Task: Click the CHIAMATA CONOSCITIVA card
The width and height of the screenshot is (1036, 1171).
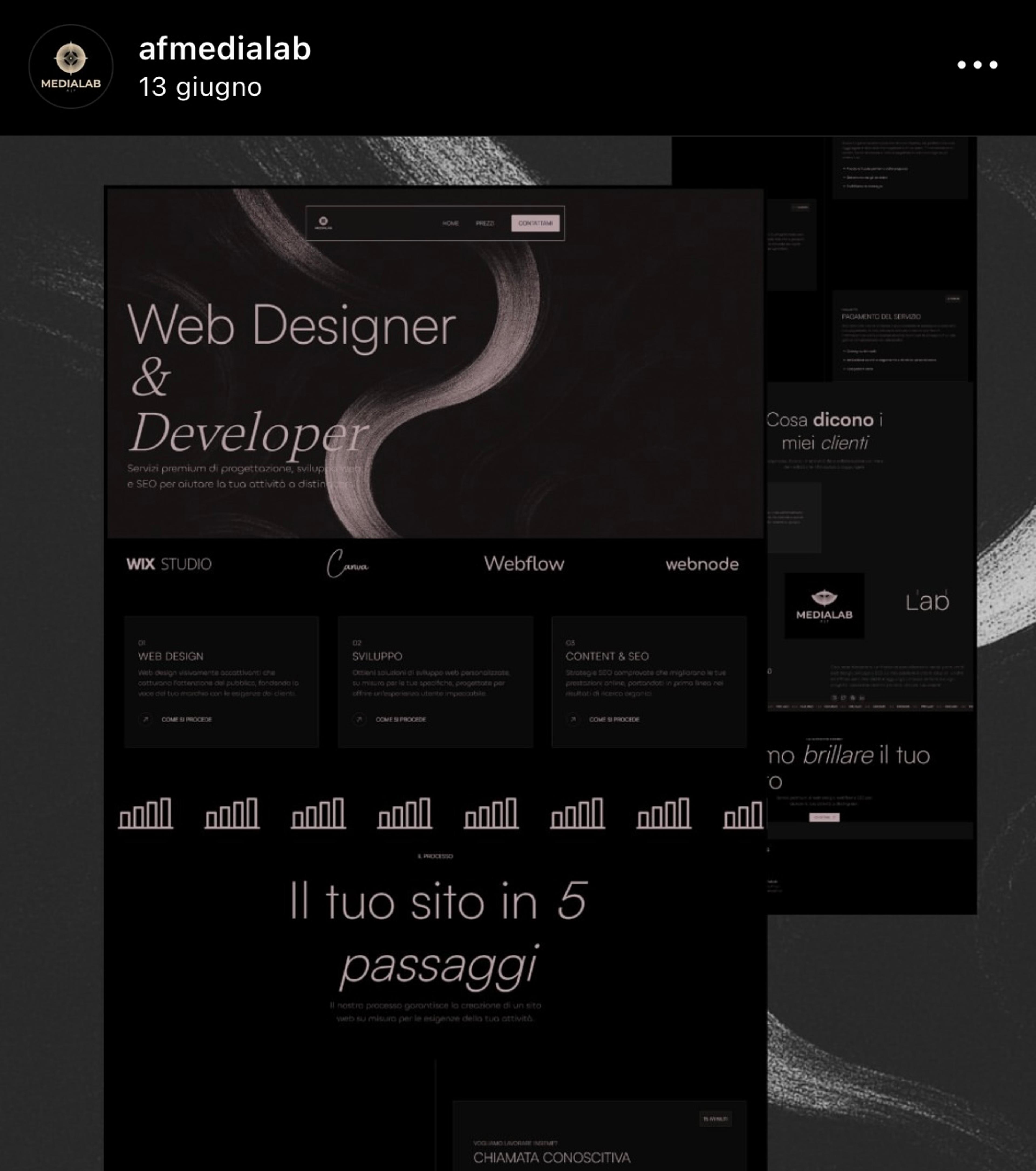Action: click(x=599, y=1135)
